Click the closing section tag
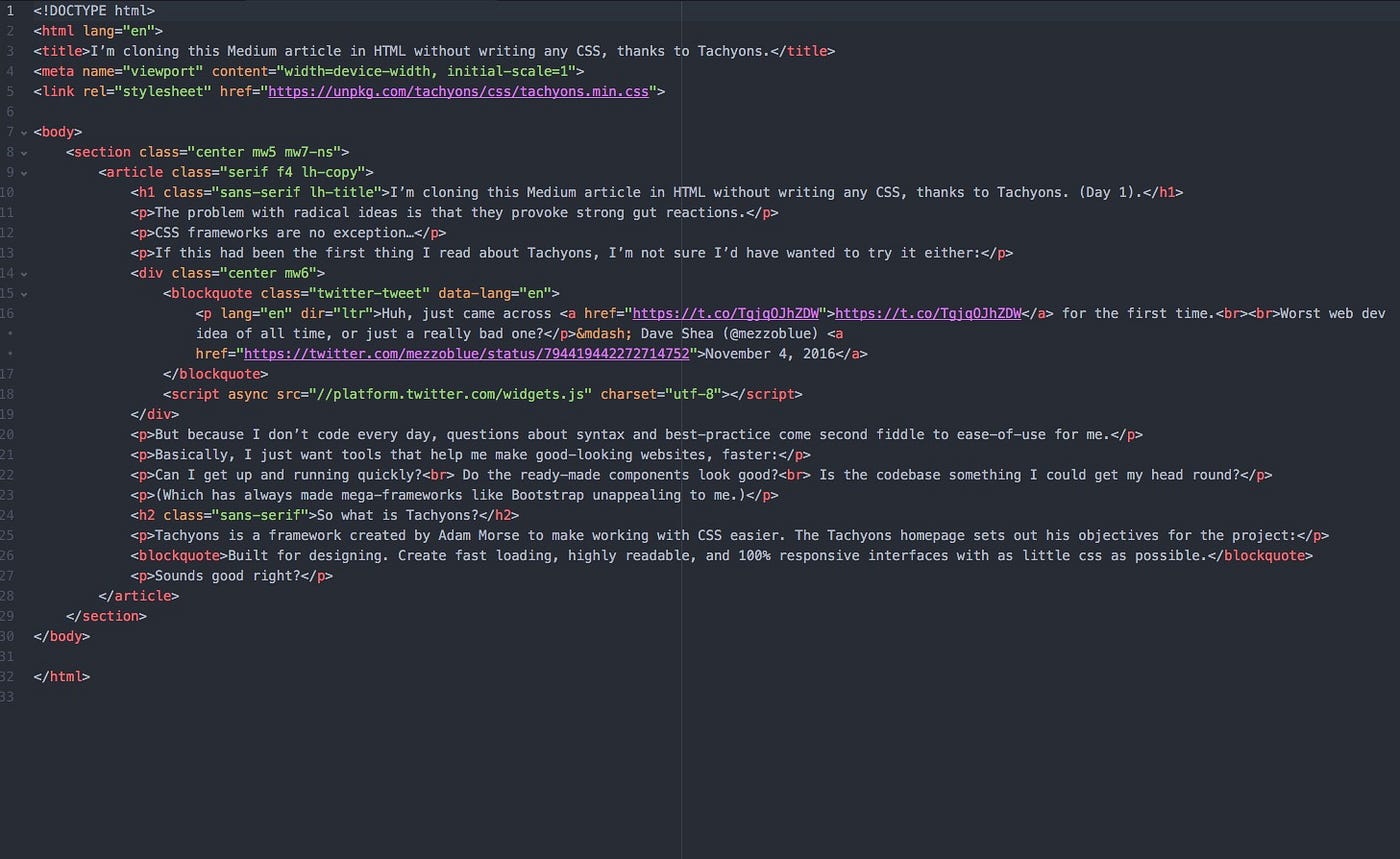 pos(106,615)
